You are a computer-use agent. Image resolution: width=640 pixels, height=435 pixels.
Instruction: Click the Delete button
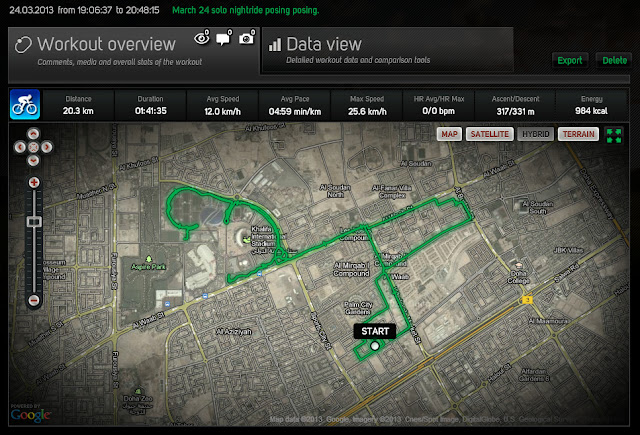pyautogui.click(x=614, y=60)
